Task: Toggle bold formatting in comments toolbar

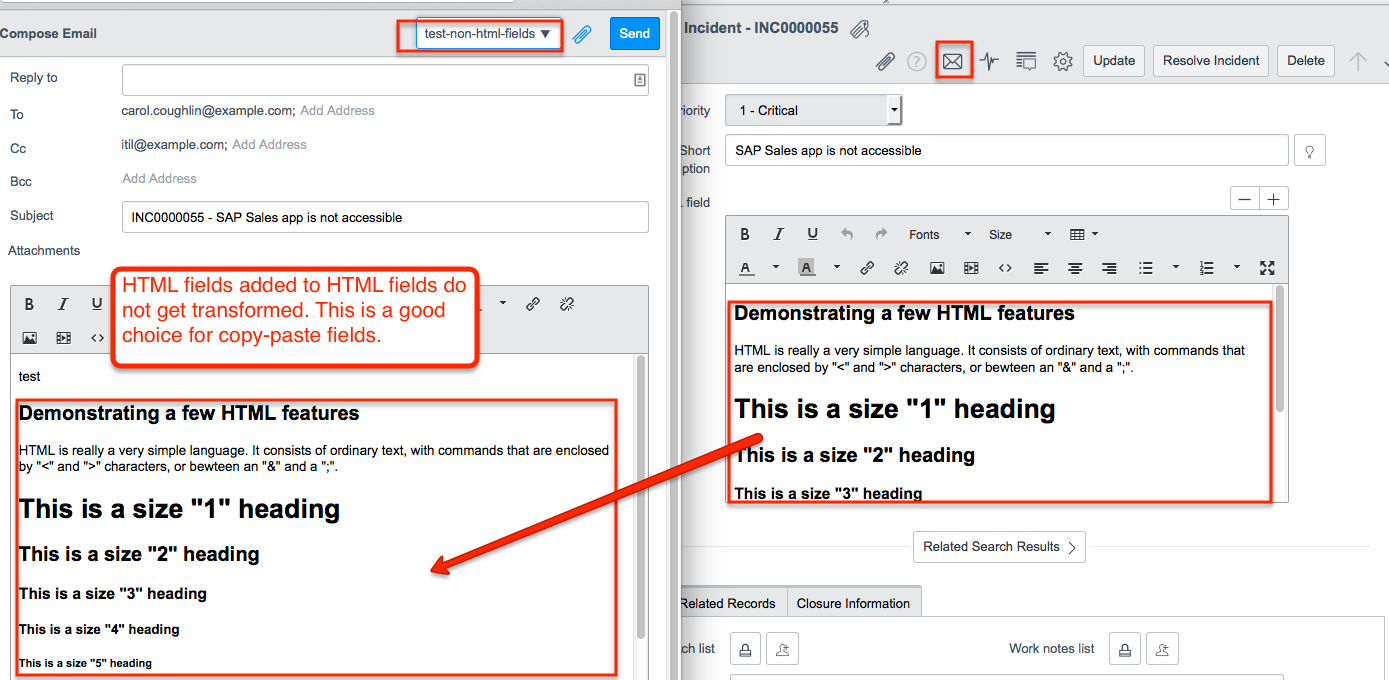Action: point(744,233)
